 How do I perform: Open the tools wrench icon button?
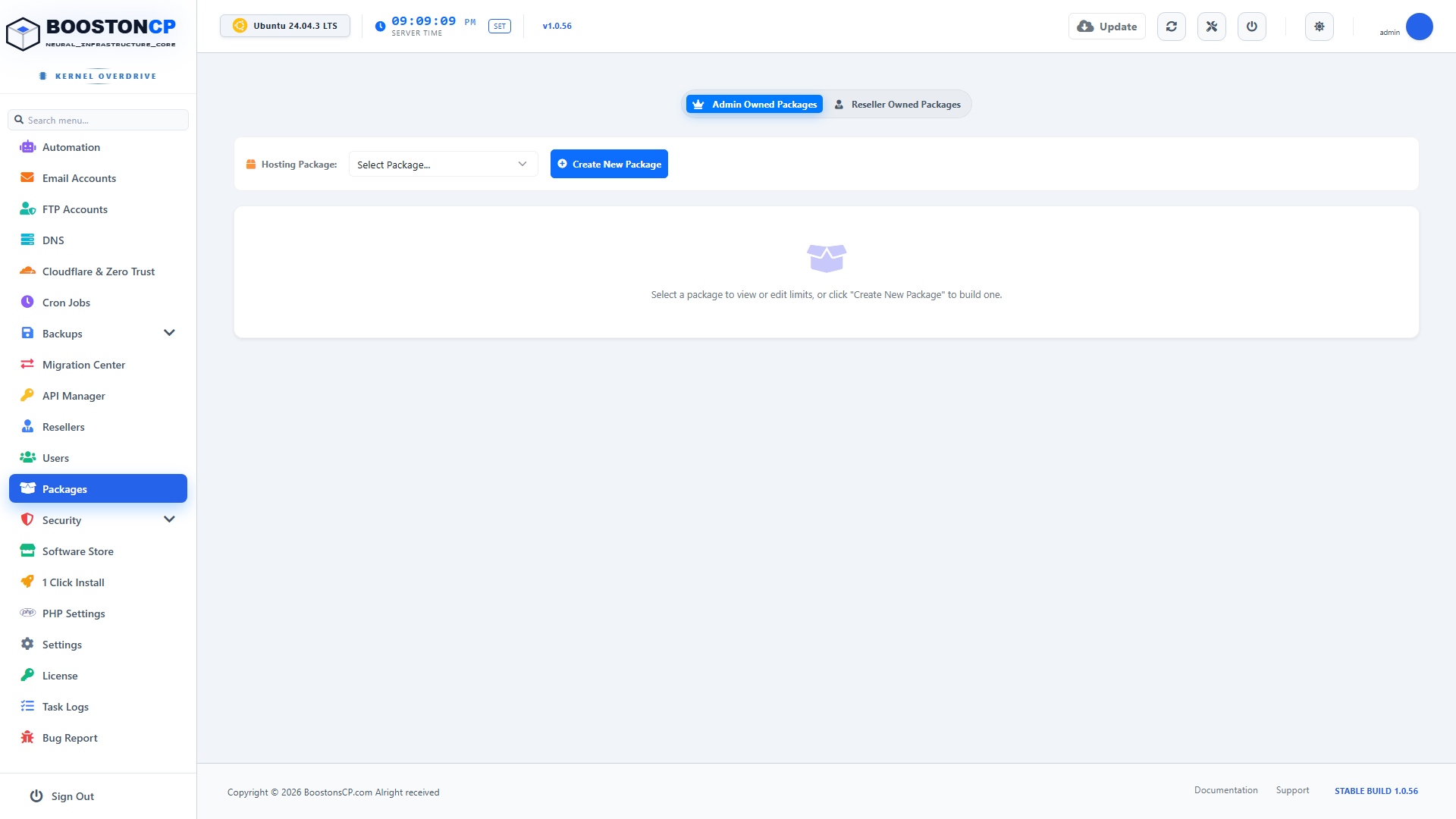1212,27
